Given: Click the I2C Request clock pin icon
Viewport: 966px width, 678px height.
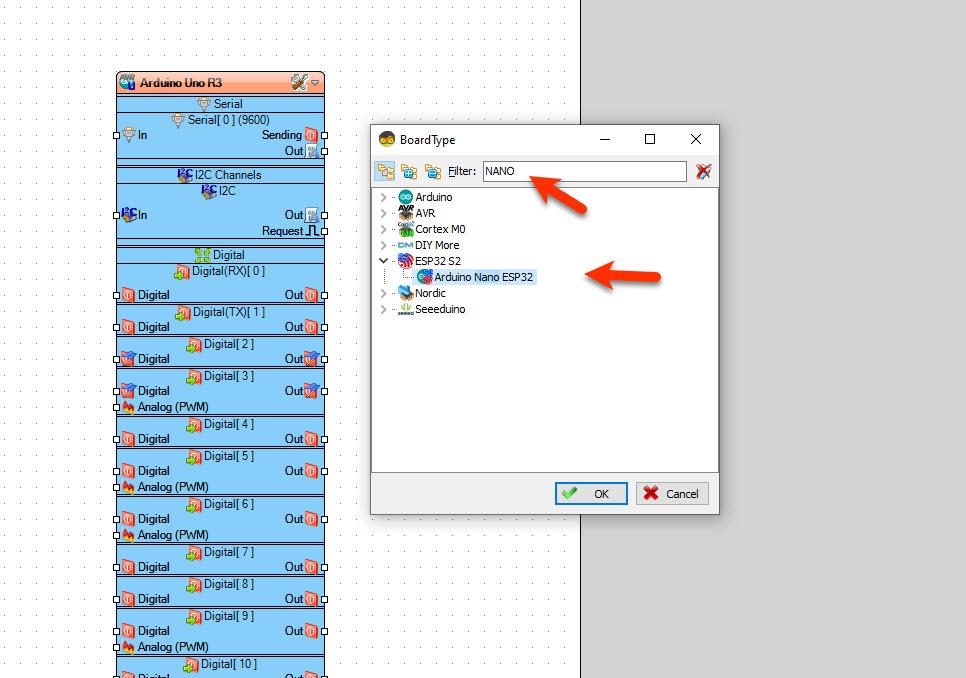Looking at the screenshot, I should pos(312,231).
